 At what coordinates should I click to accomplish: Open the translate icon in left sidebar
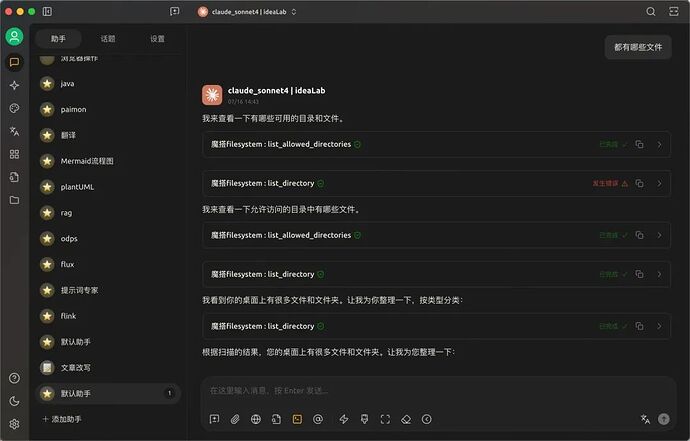[x=14, y=131]
